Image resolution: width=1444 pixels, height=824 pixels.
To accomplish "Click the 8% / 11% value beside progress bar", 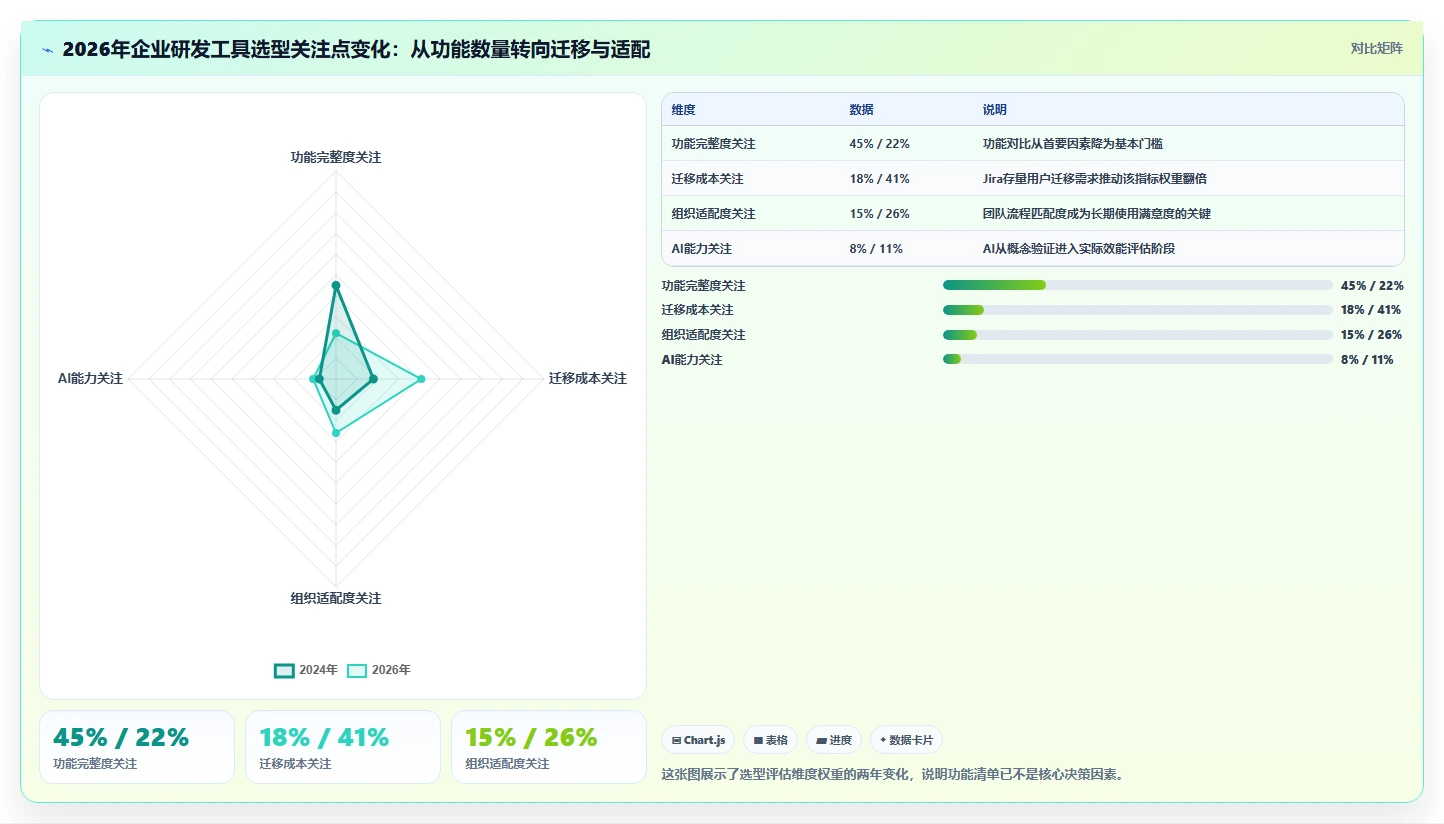I will (1367, 359).
